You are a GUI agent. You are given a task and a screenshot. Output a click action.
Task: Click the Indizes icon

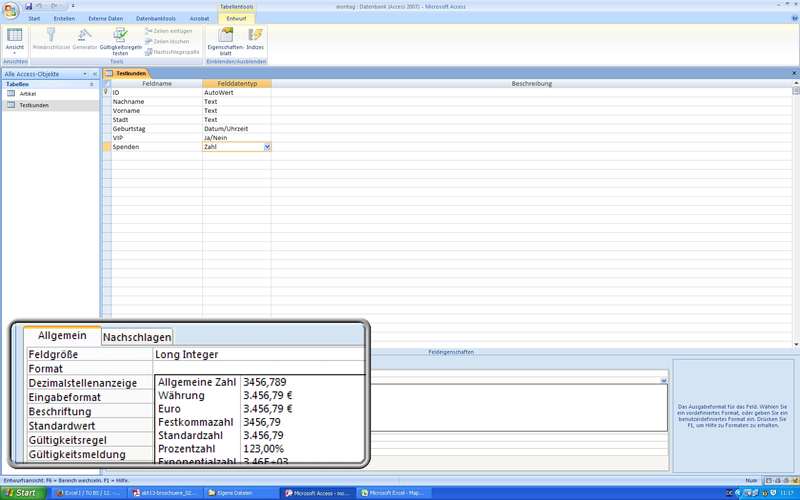[255, 36]
